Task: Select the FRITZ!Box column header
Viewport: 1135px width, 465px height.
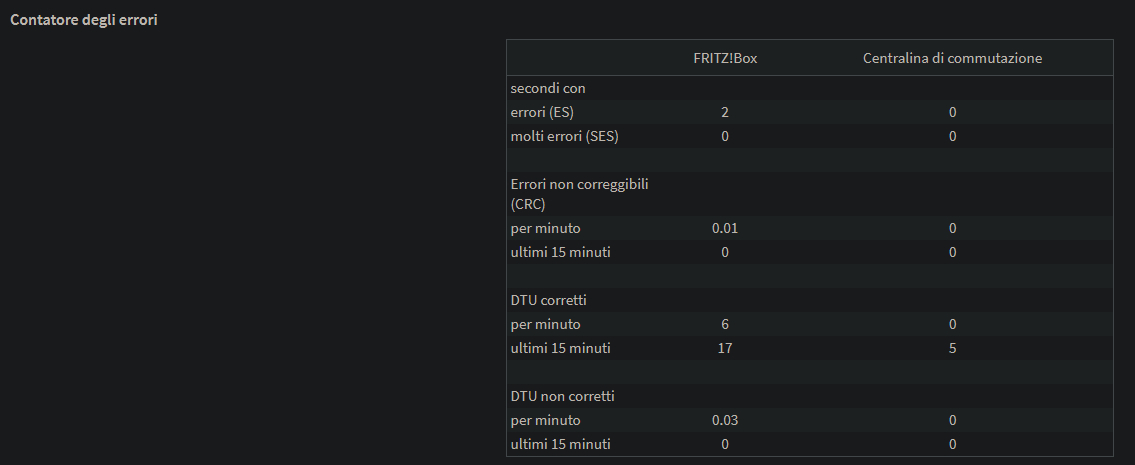Action: click(725, 58)
